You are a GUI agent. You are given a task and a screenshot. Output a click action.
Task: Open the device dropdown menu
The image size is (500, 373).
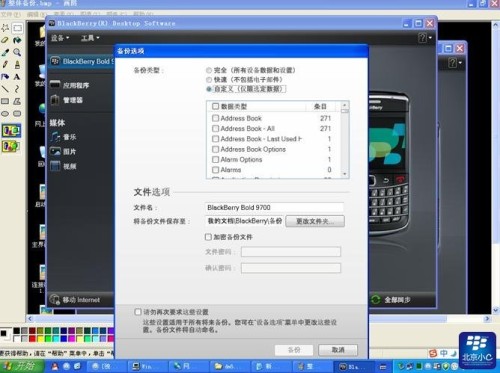[60, 38]
